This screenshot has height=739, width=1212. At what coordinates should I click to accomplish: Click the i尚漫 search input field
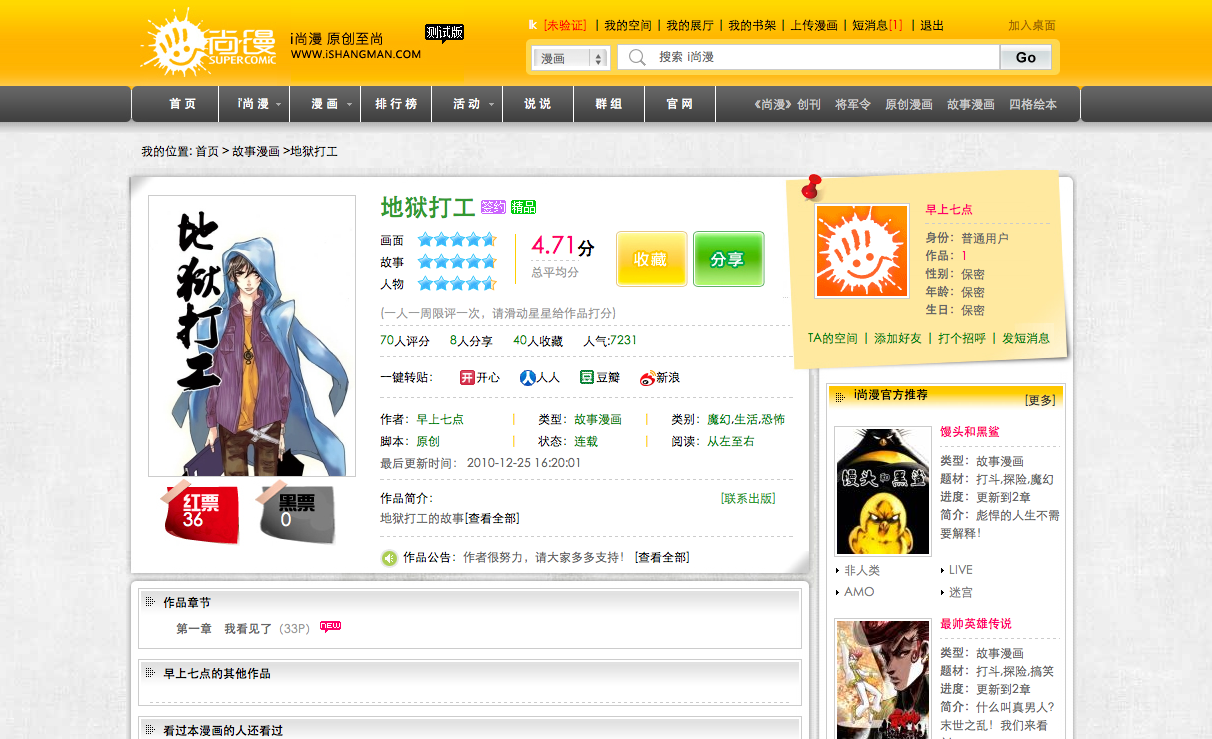pos(825,58)
